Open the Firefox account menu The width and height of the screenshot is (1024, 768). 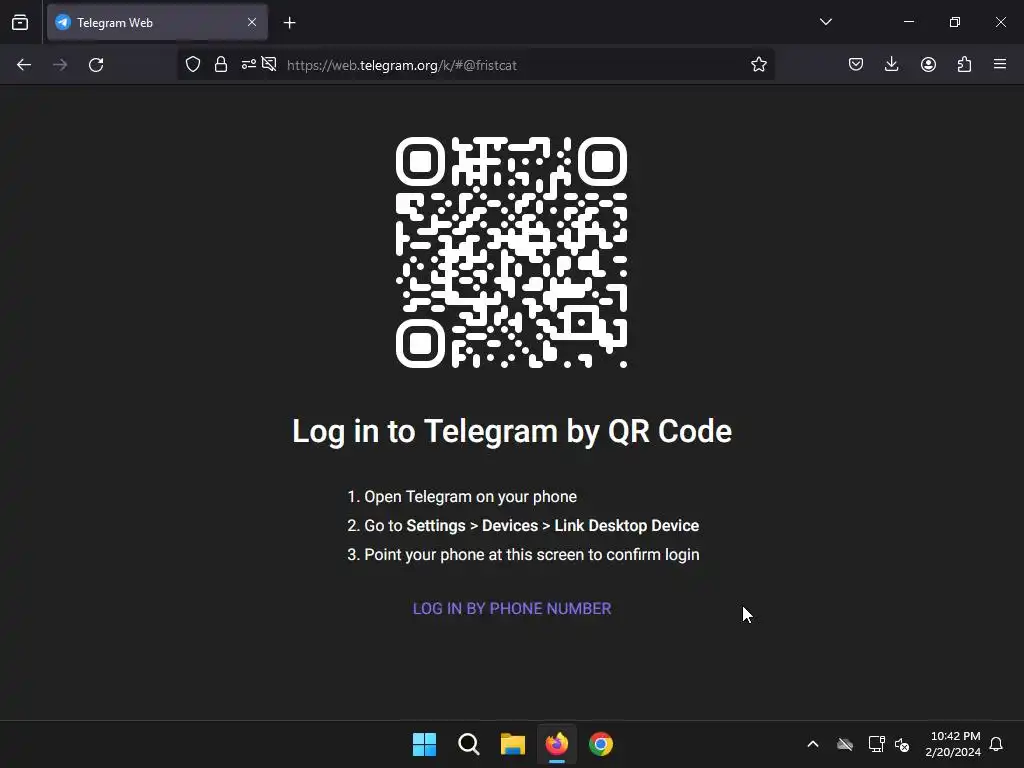(x=928, y=65)
